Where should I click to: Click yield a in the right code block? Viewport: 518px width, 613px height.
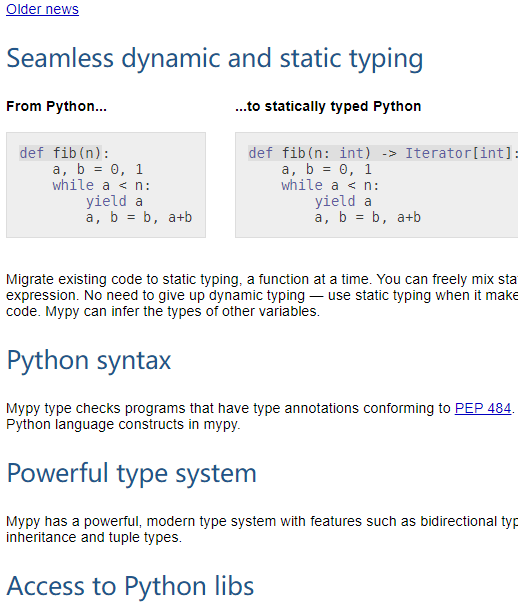343,201
